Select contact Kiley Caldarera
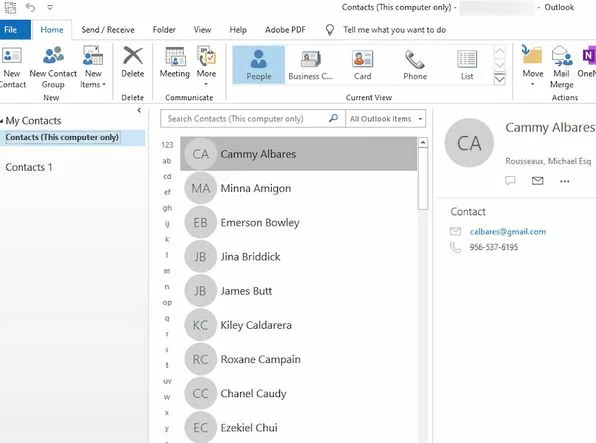The height and width of the screenshot is (443, 596). tap(299, 325)
